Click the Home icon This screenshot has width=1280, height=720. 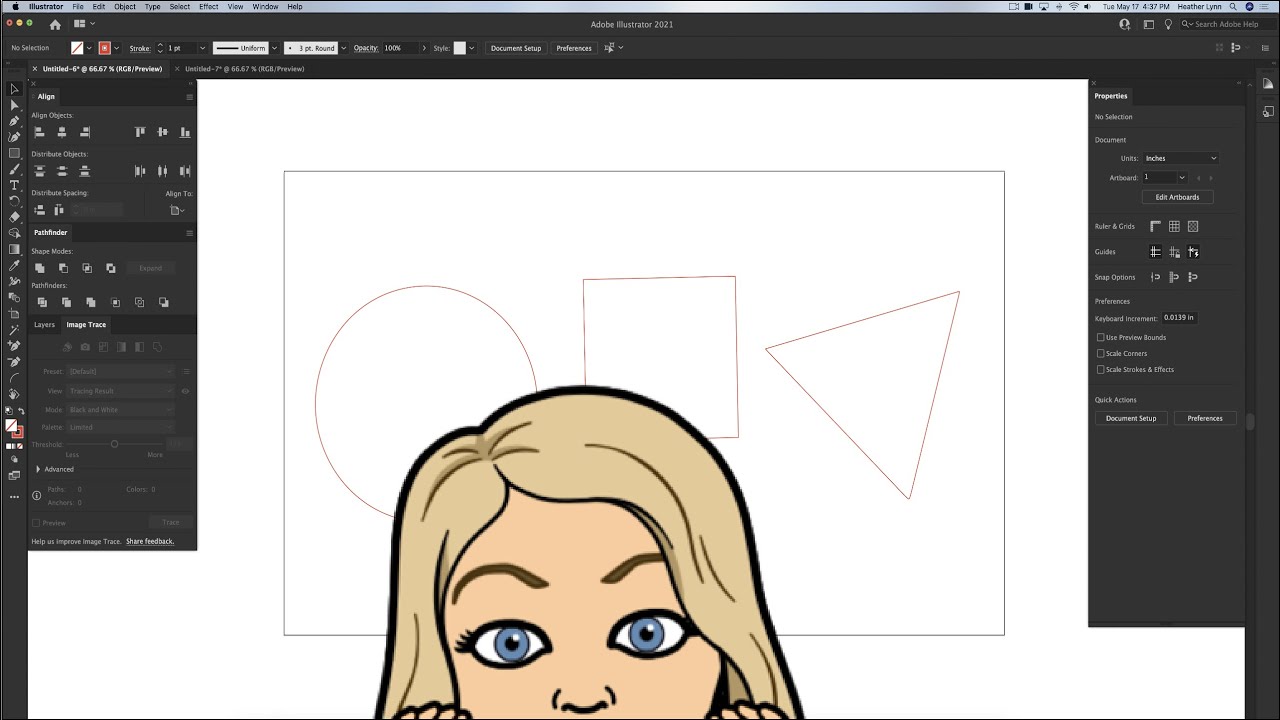click(55, 24)
